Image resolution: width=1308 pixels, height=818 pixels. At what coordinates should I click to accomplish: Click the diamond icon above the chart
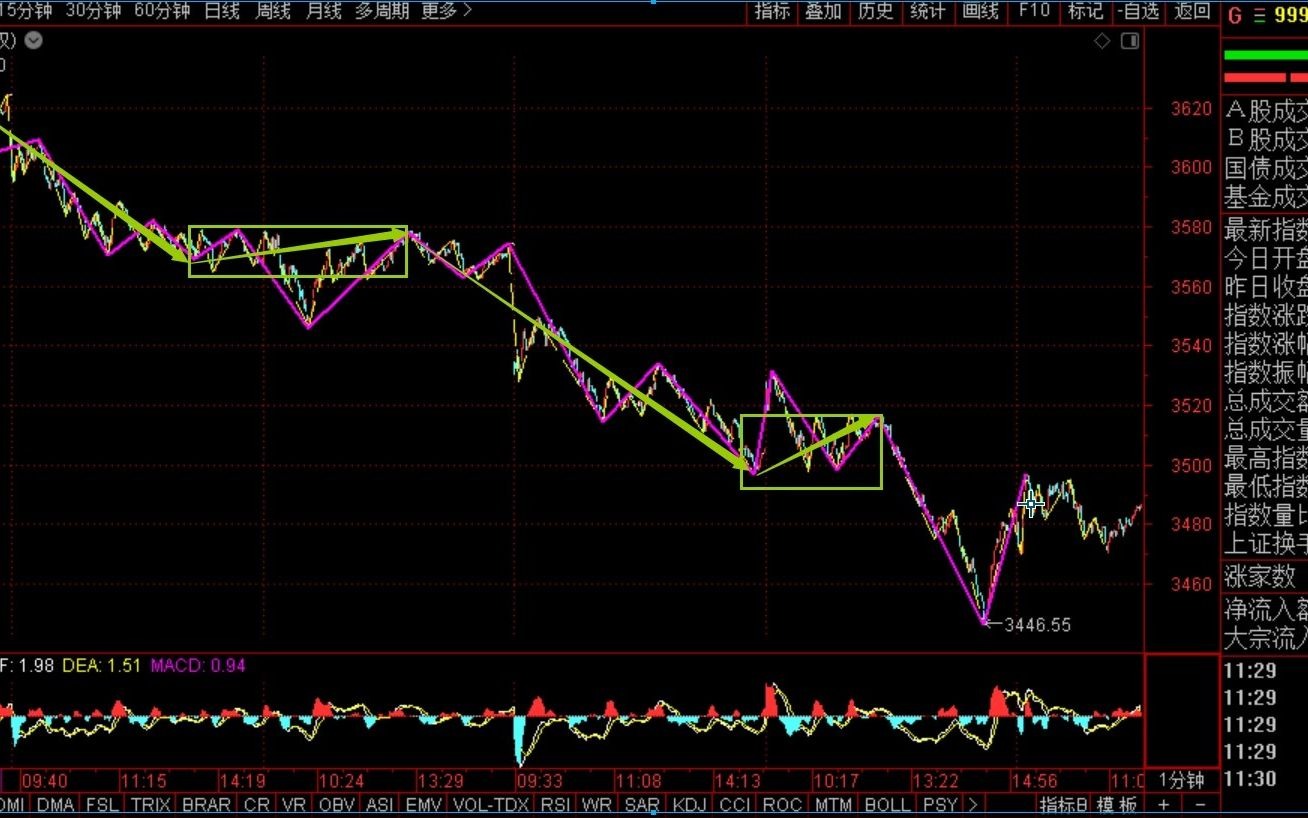pos(1102,41)
